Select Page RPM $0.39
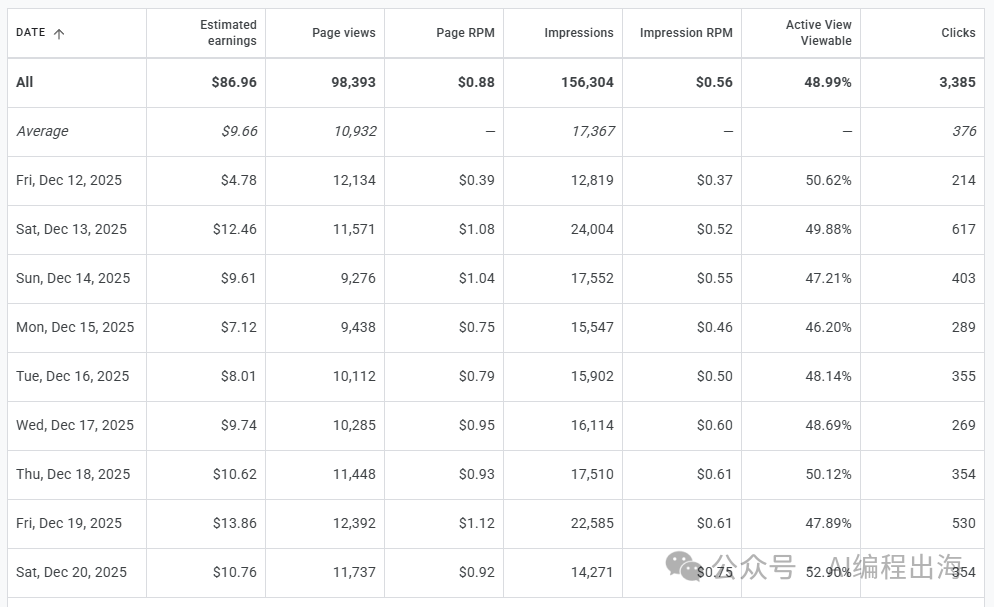The height and width of the screenshot is (607, 994). point(477,181)
